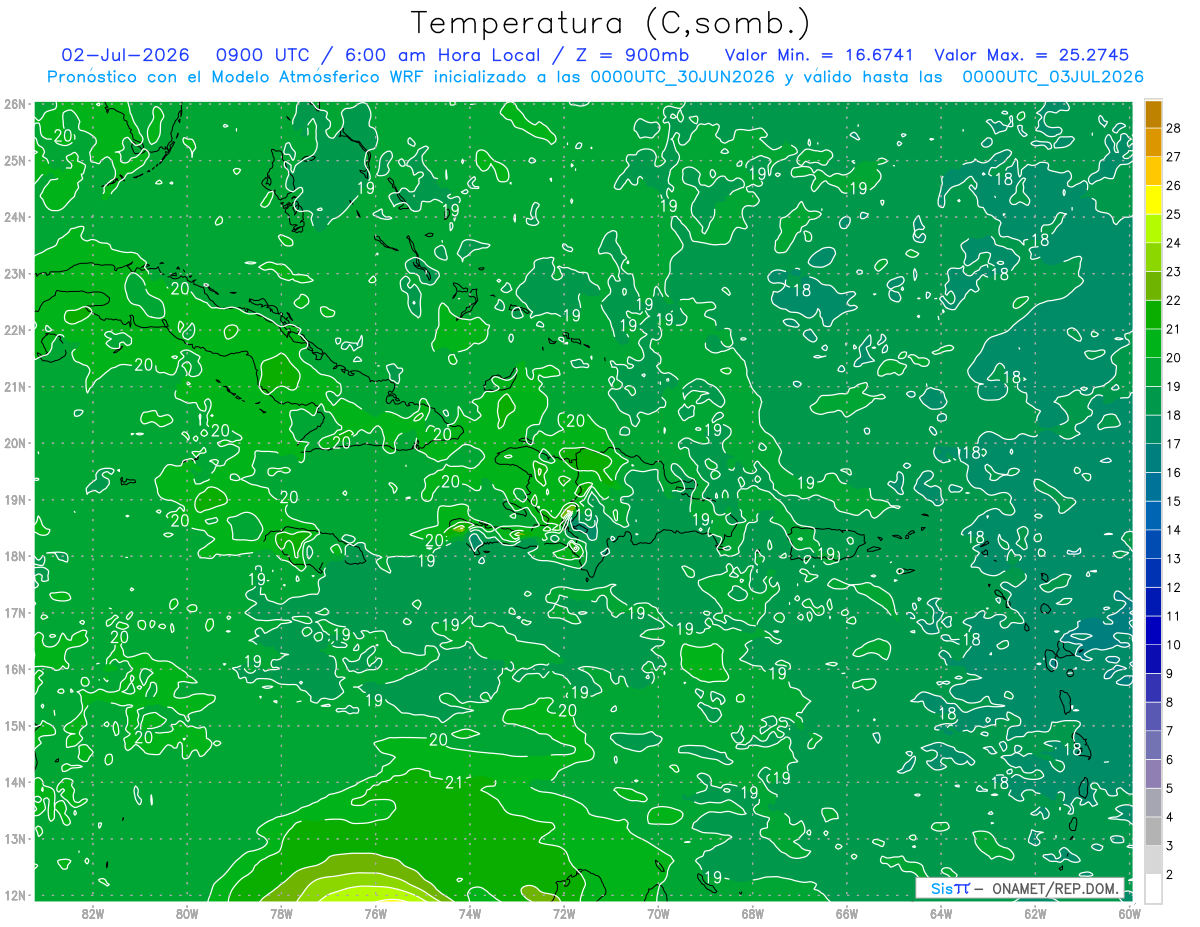
Task: Click the 20N latitude label
Action: pyautogui.click(x=14, y=443)
